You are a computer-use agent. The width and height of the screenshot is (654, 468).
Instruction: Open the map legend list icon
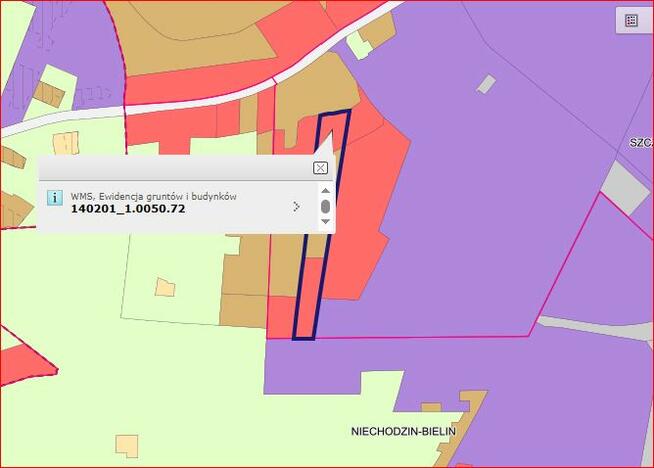pos(631,20)
